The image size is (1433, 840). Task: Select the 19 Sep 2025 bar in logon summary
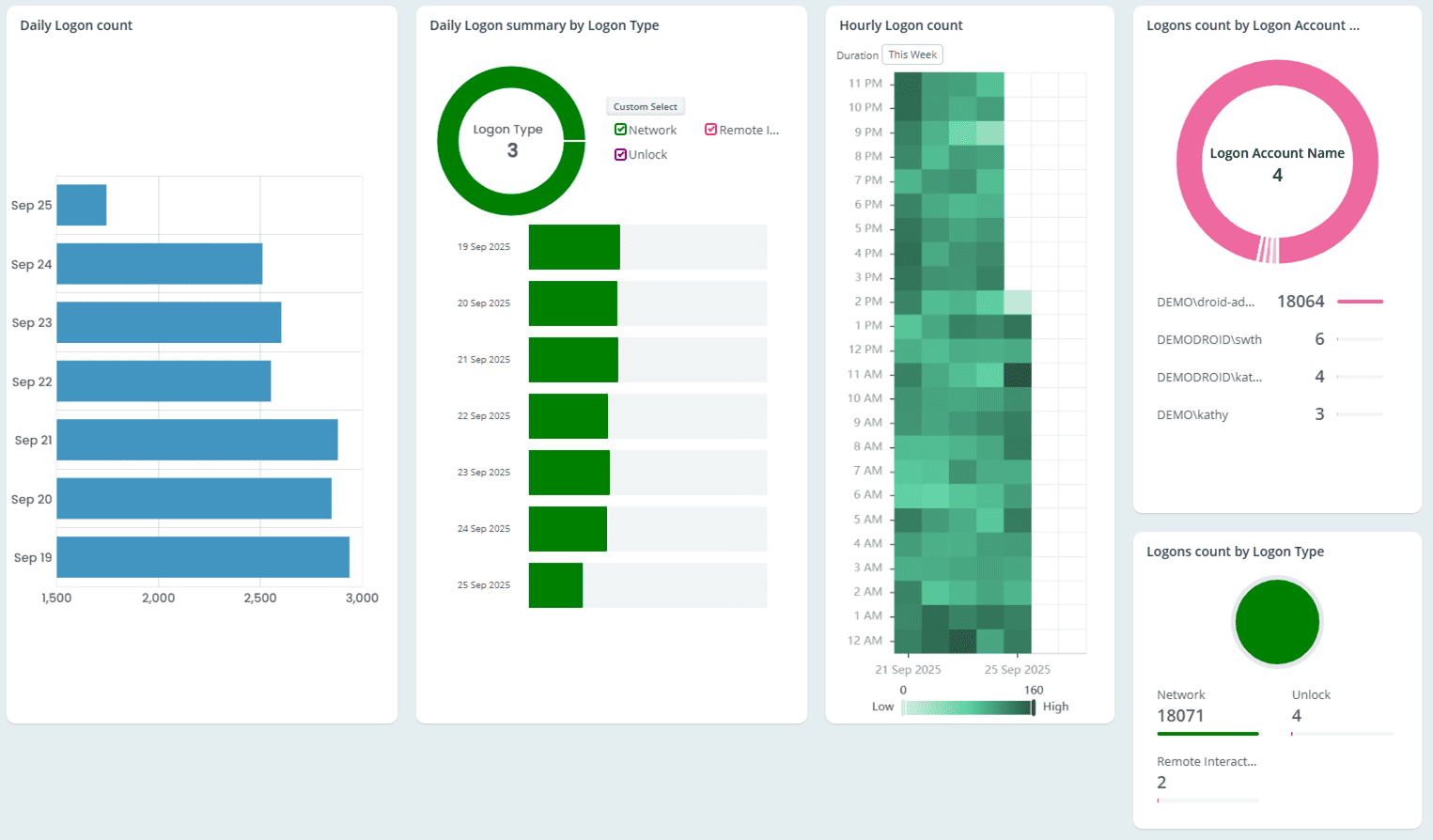click(x=573, y=246)
